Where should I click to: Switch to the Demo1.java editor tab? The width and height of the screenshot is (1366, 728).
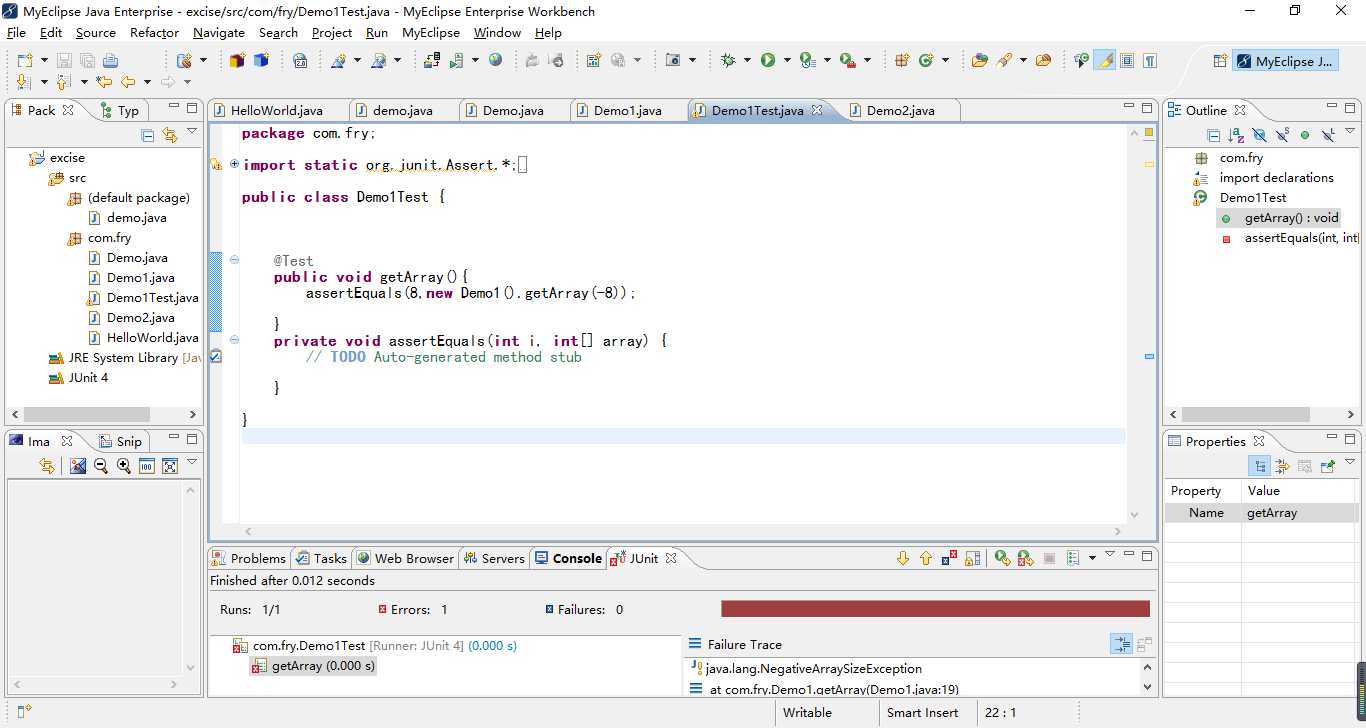pyautogui.click(x=627, y=110)
